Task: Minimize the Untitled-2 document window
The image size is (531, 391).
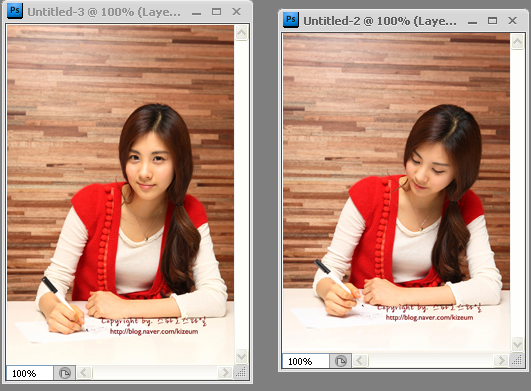Action: click(x=472, y=22)
